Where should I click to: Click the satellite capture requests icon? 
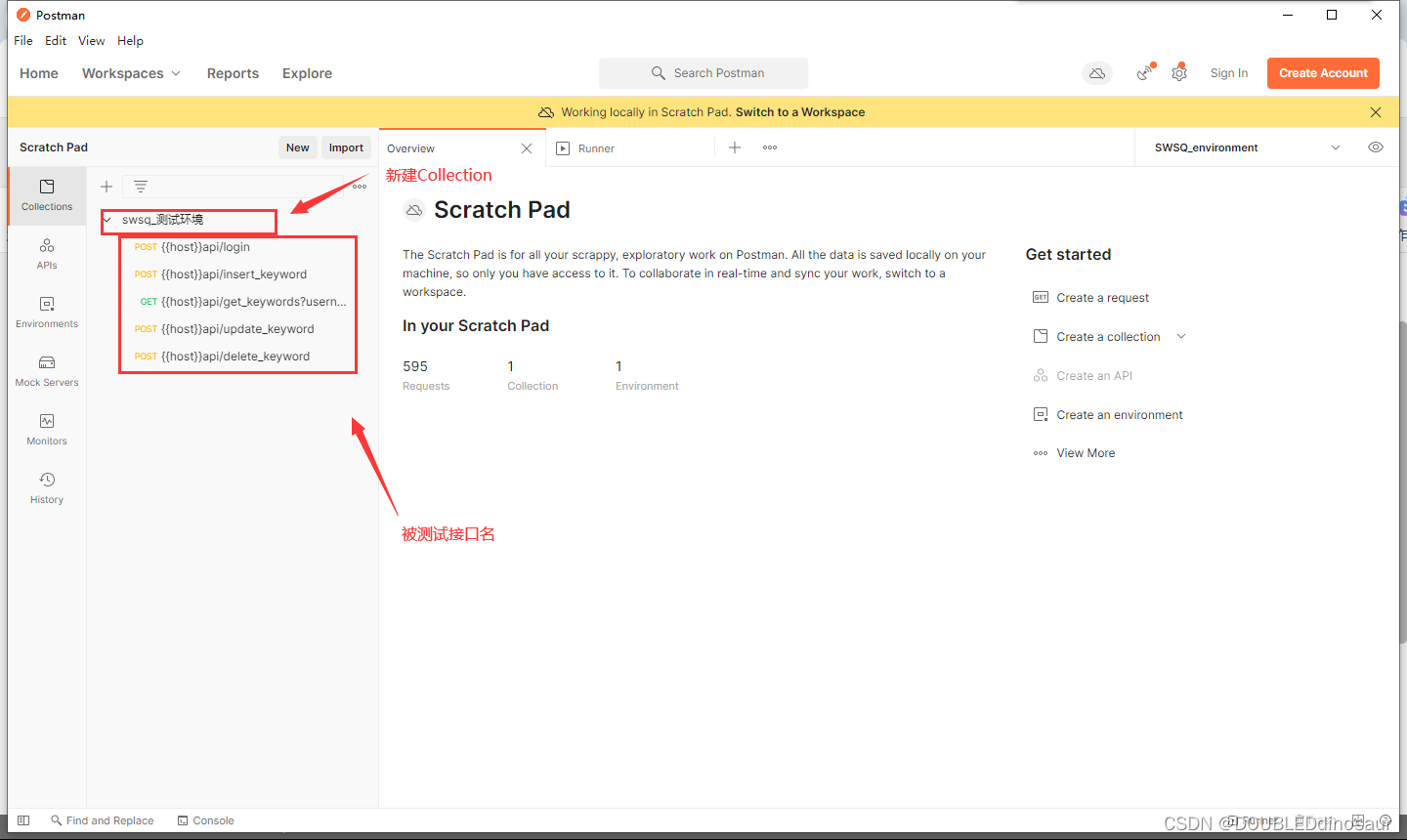(x=1145, y=73)
